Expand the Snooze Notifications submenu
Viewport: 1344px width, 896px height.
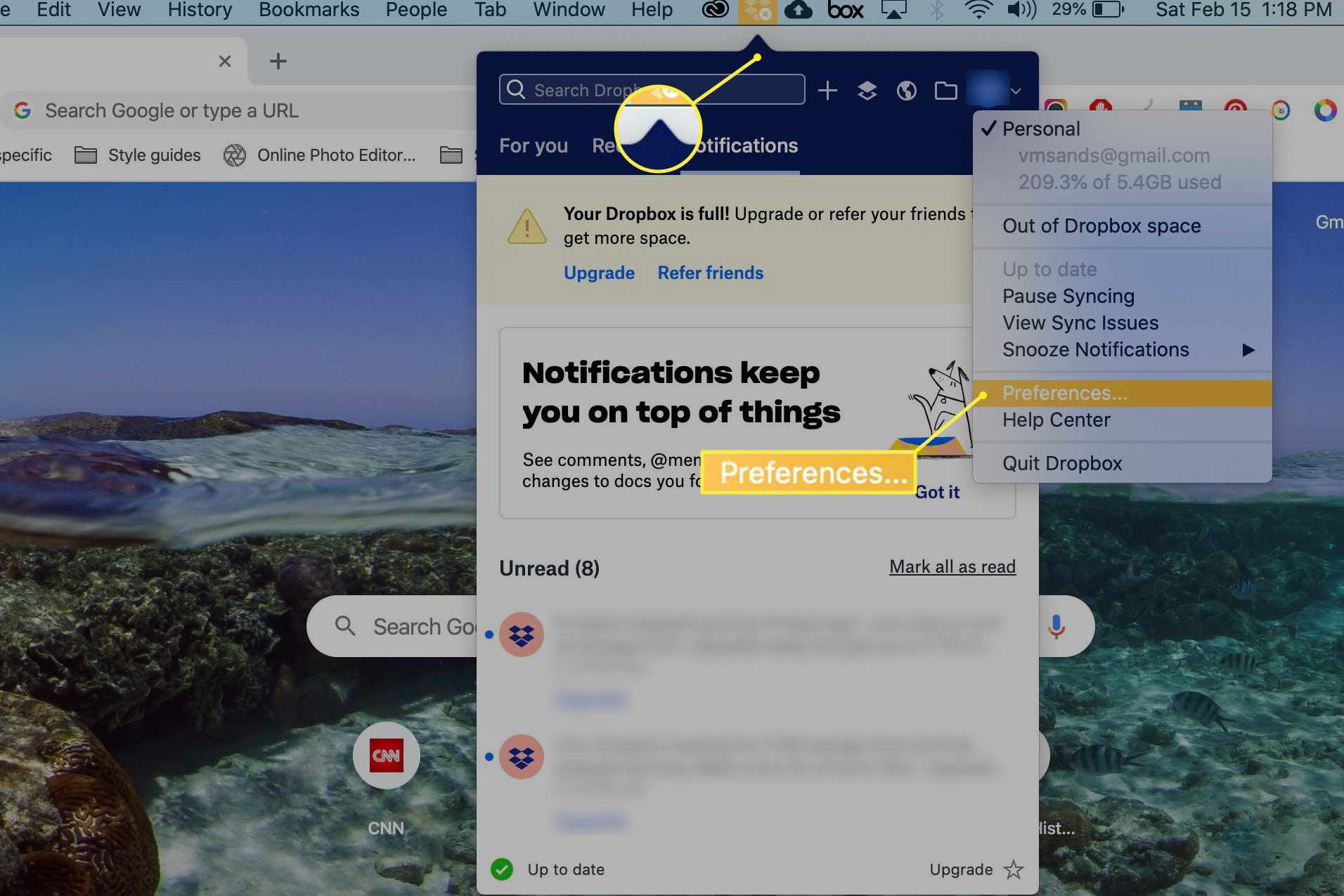click(x=1122, y=350)
